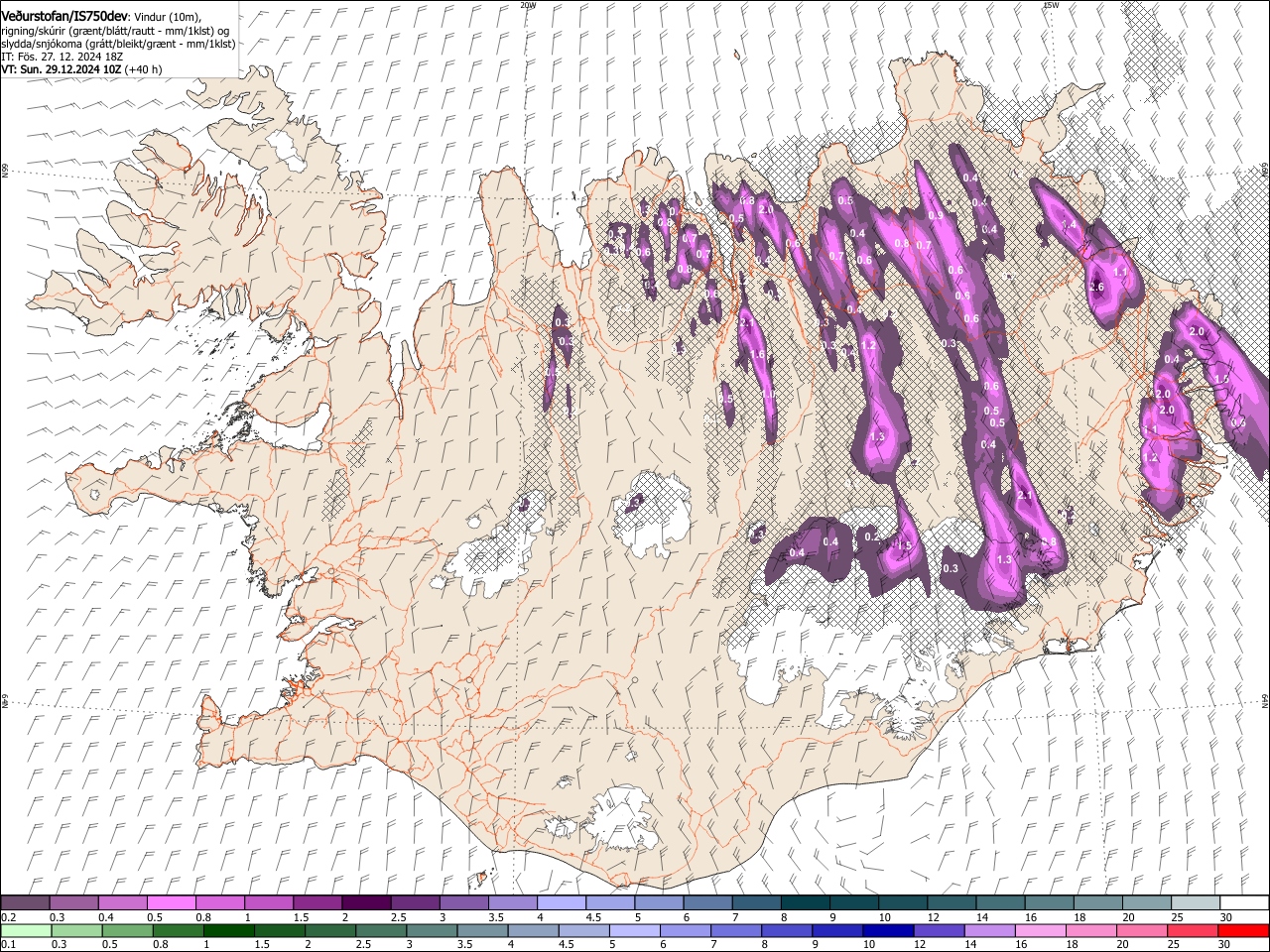The width and height of the screenshot is (1270, 952).
Task: Select rain legend swatch between 0.3 and 0.5
Action: pos(76,930)
